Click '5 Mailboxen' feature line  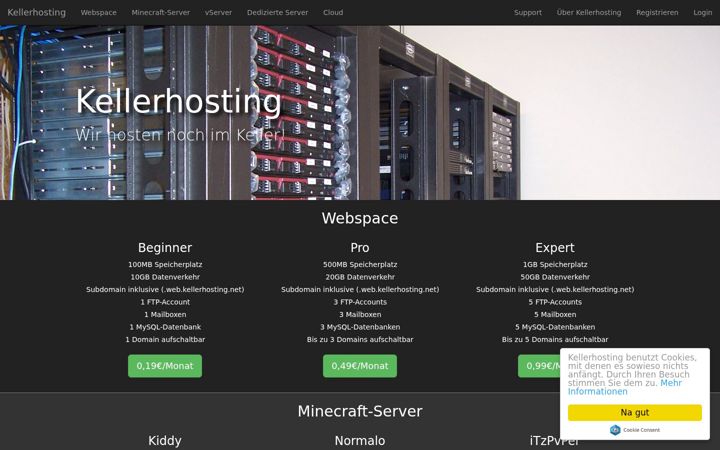(x=555, y=315)
